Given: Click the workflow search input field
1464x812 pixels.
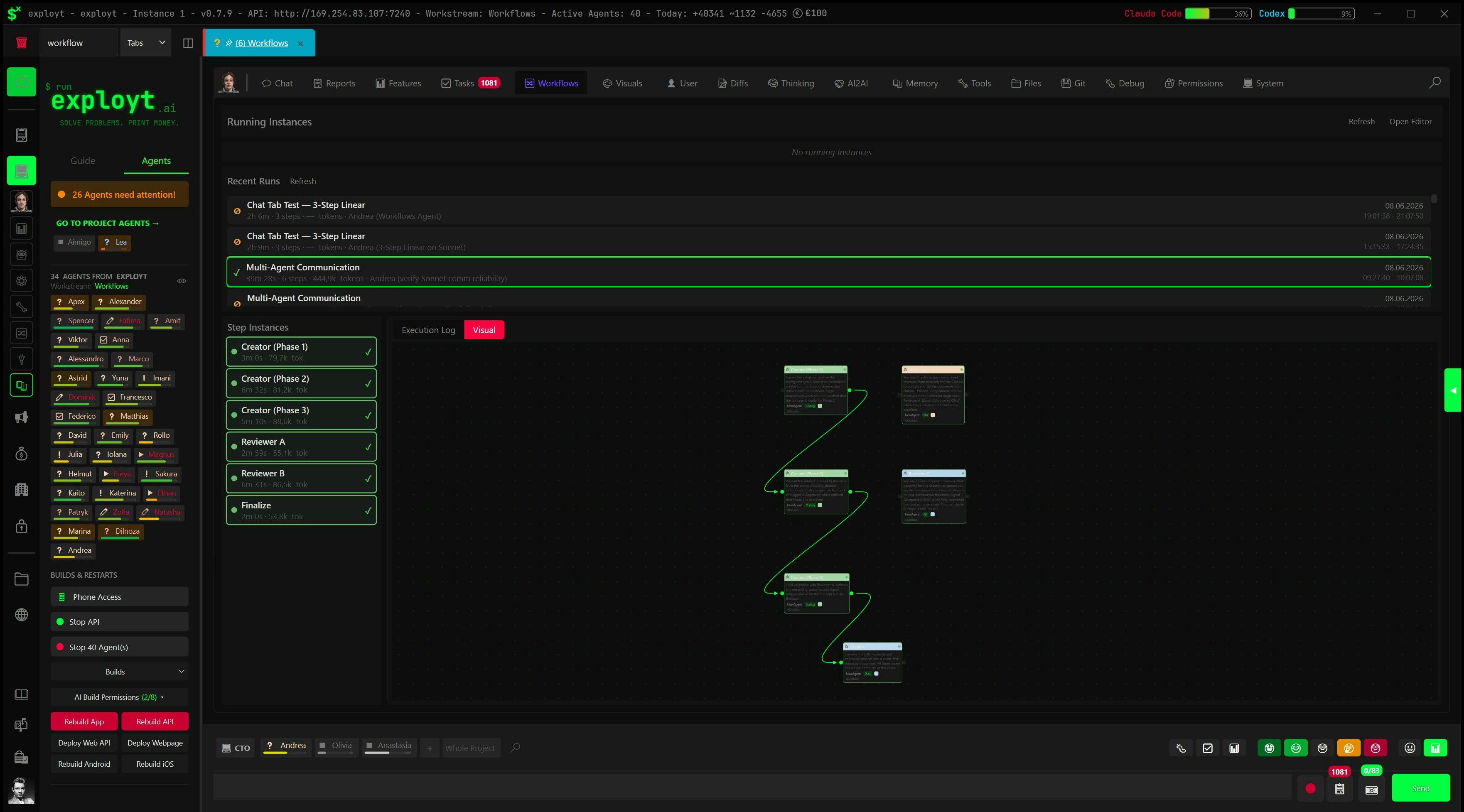Looking at the screenshot, I should click(x=79, y=43).
